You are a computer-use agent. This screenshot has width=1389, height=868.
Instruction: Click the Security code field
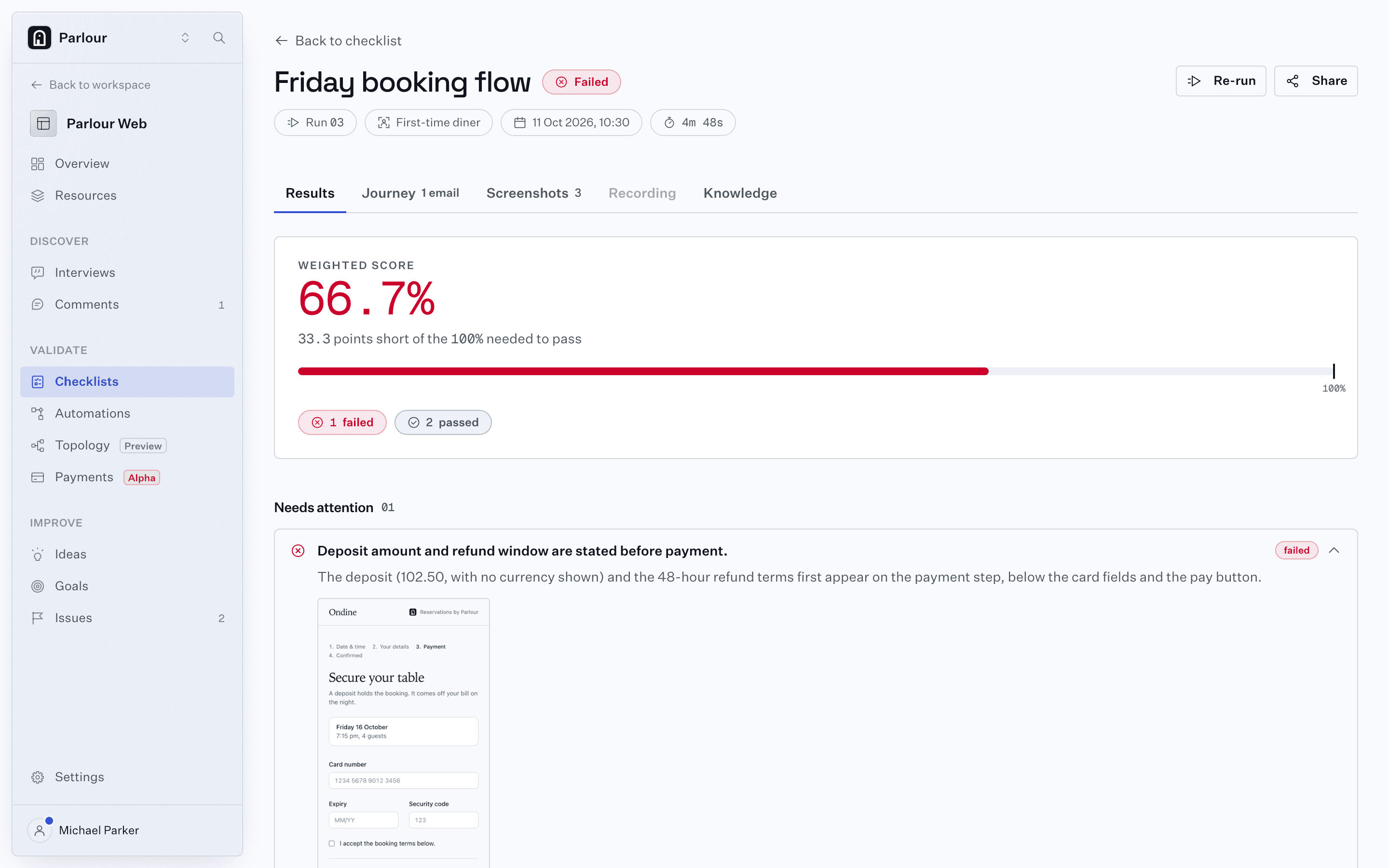(443, 820)
